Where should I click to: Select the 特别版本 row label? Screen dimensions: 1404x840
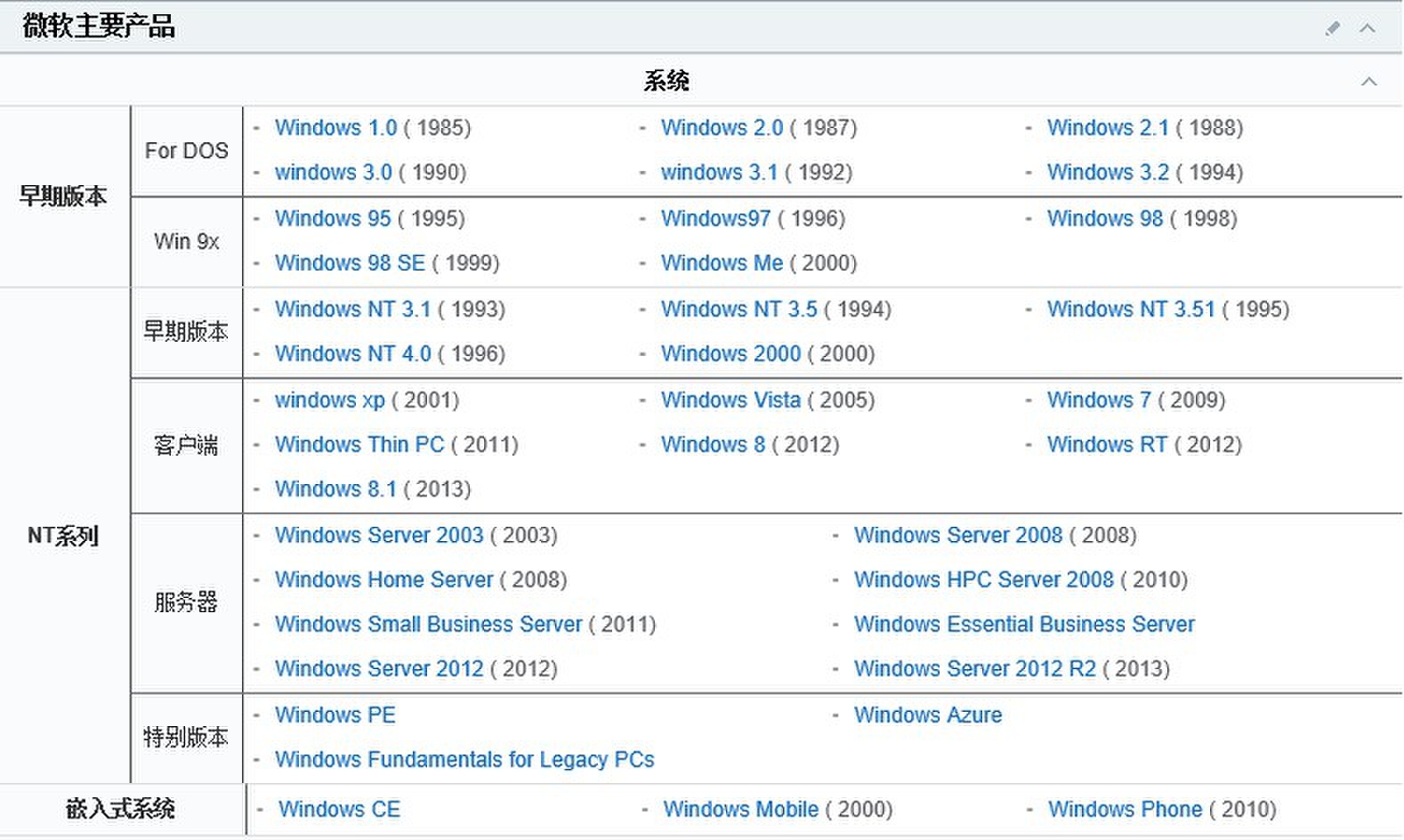186,737
